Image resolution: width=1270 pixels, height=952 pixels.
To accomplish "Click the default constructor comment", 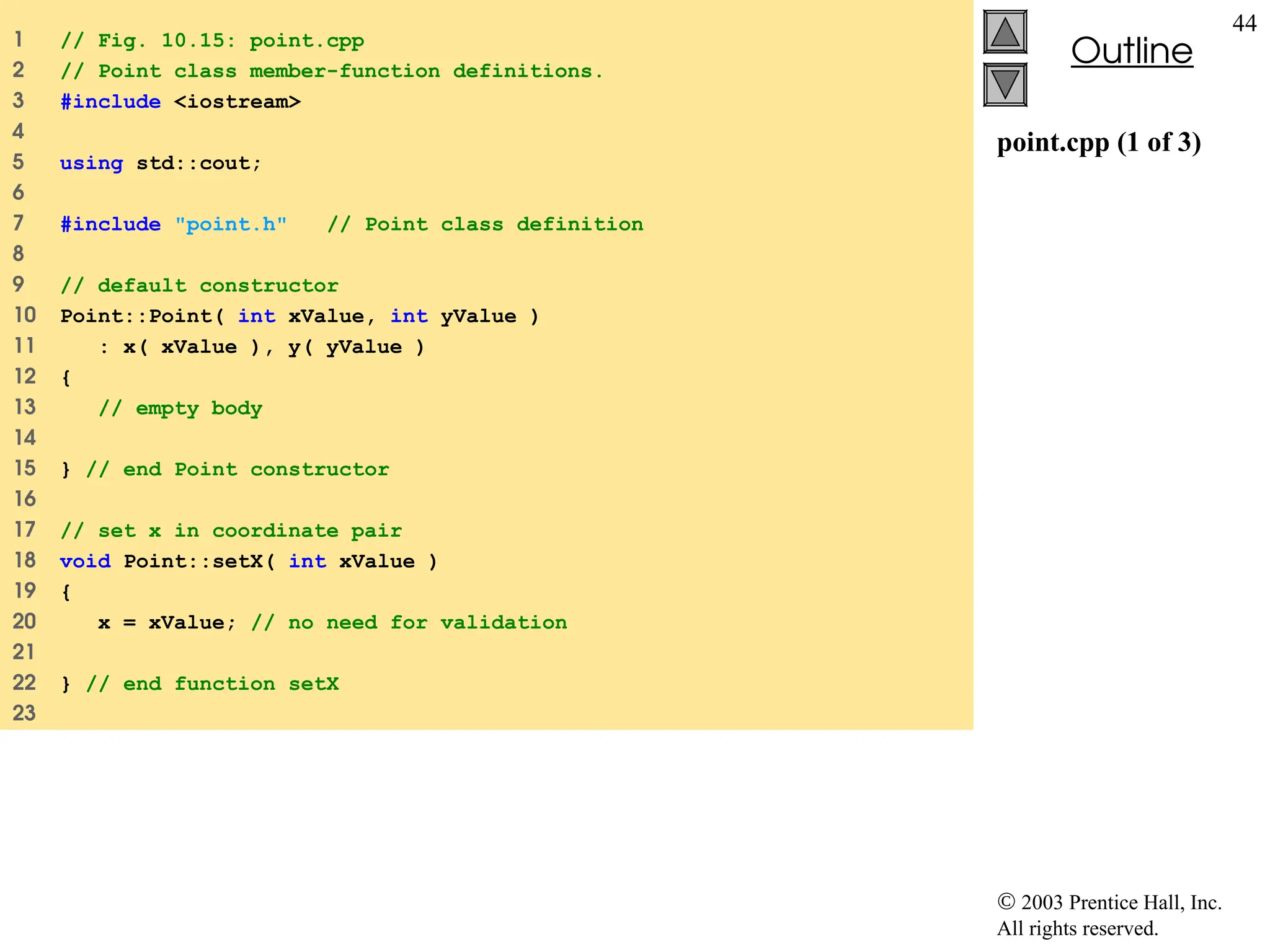I will coord(199,286).
